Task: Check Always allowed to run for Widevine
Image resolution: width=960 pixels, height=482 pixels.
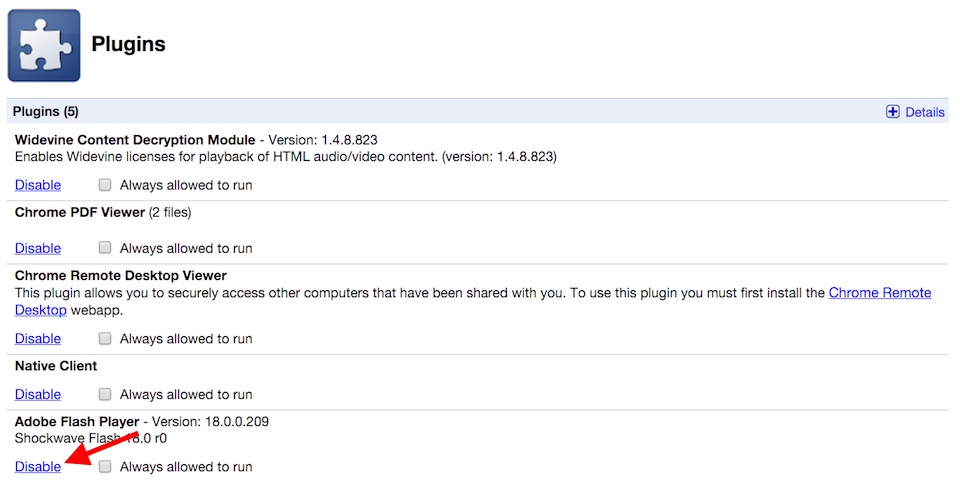Action: [105, 185]
